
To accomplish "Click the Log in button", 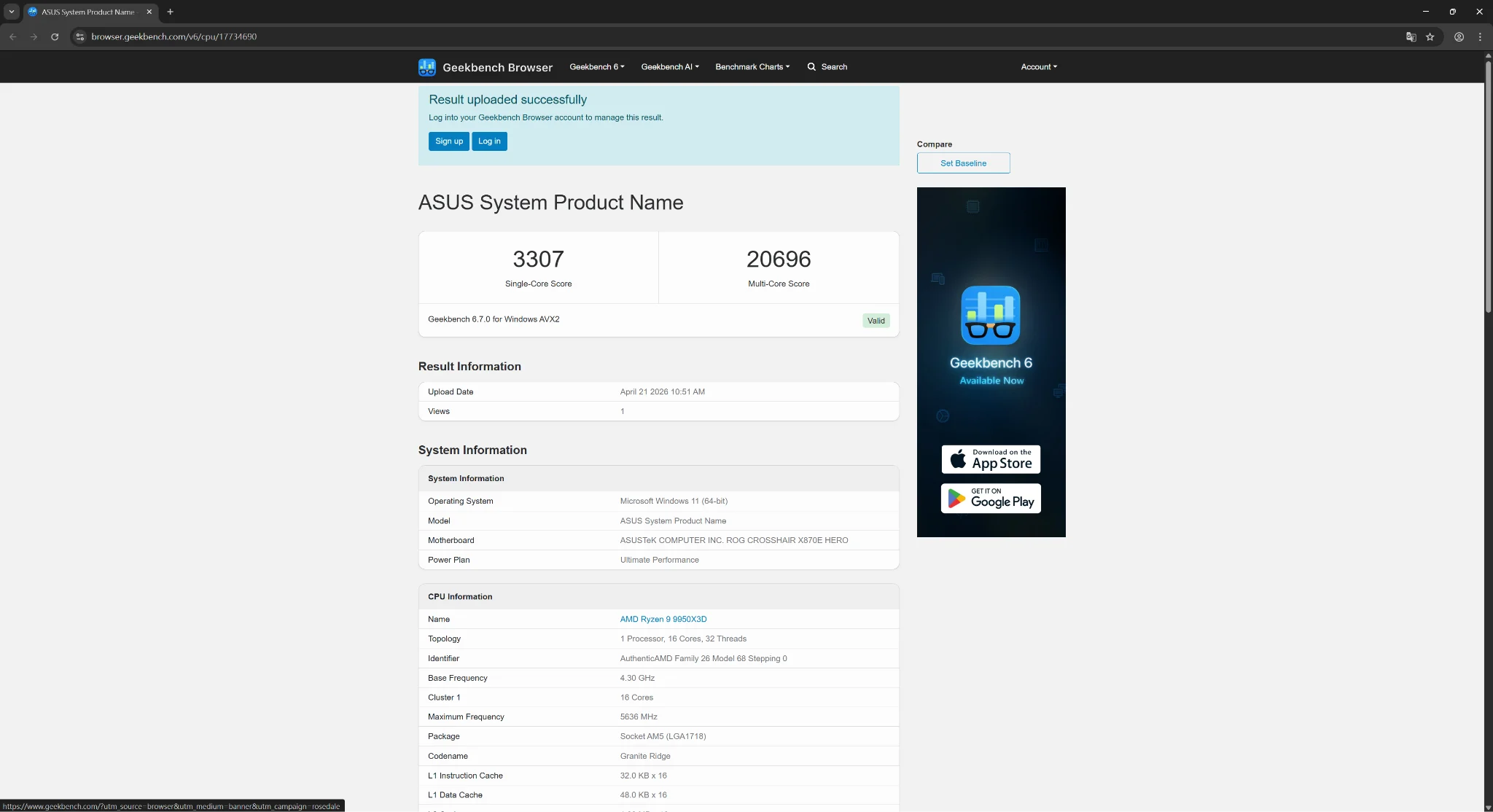I will pos(489,141).
